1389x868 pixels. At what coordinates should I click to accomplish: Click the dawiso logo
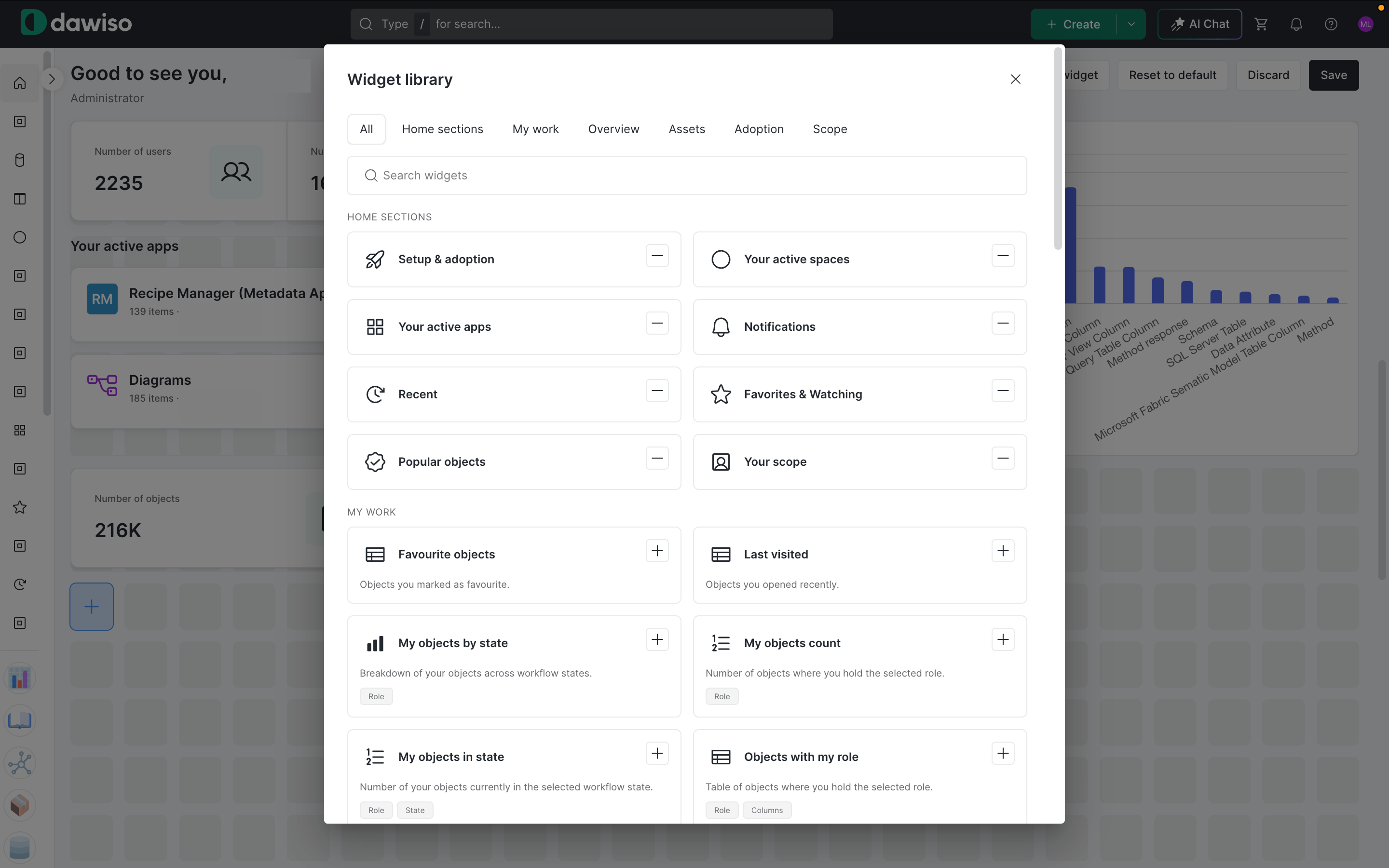(76, 23)
